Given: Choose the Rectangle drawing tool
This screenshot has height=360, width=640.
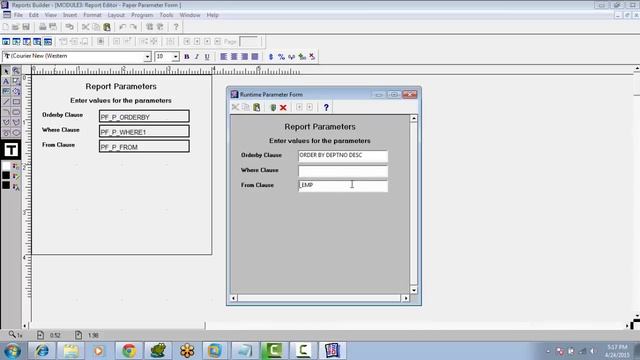Looking at the screenshot, I should pyautogui.click(x=16, y=102).
